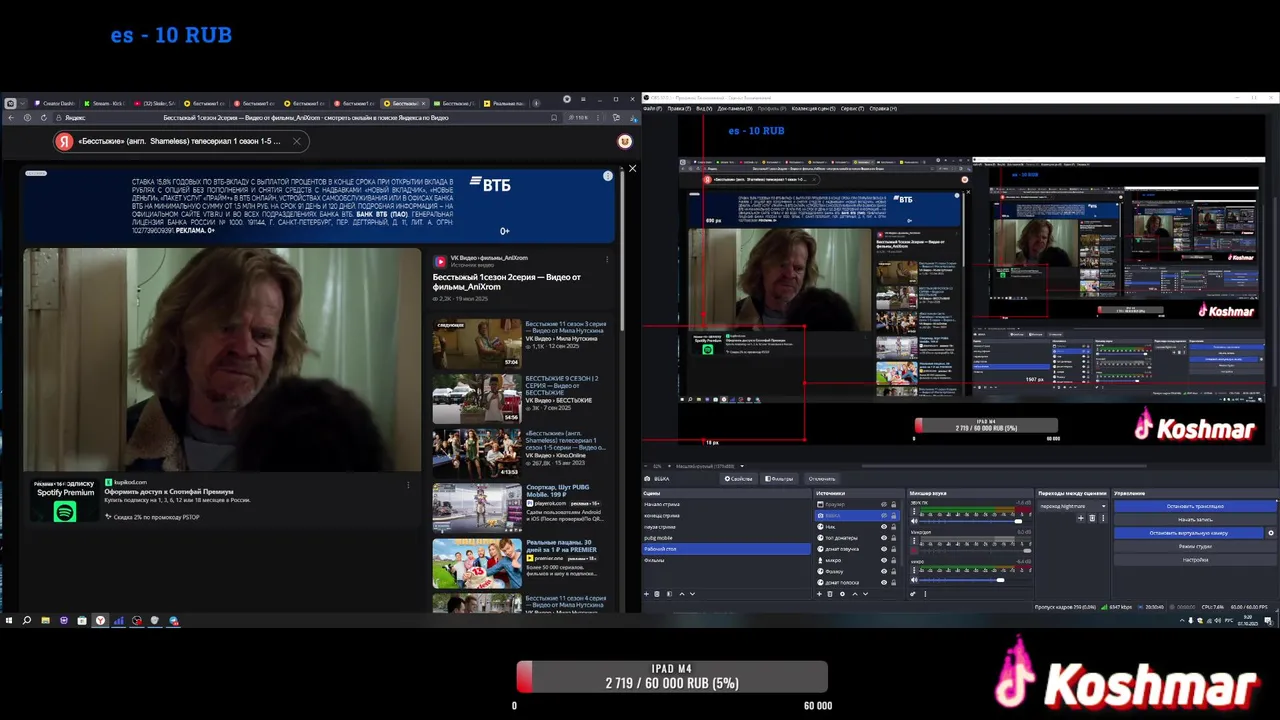Open переход Nightmare transition dropdown
The image size is (1280, 720).
click(x=1073, y=506)
